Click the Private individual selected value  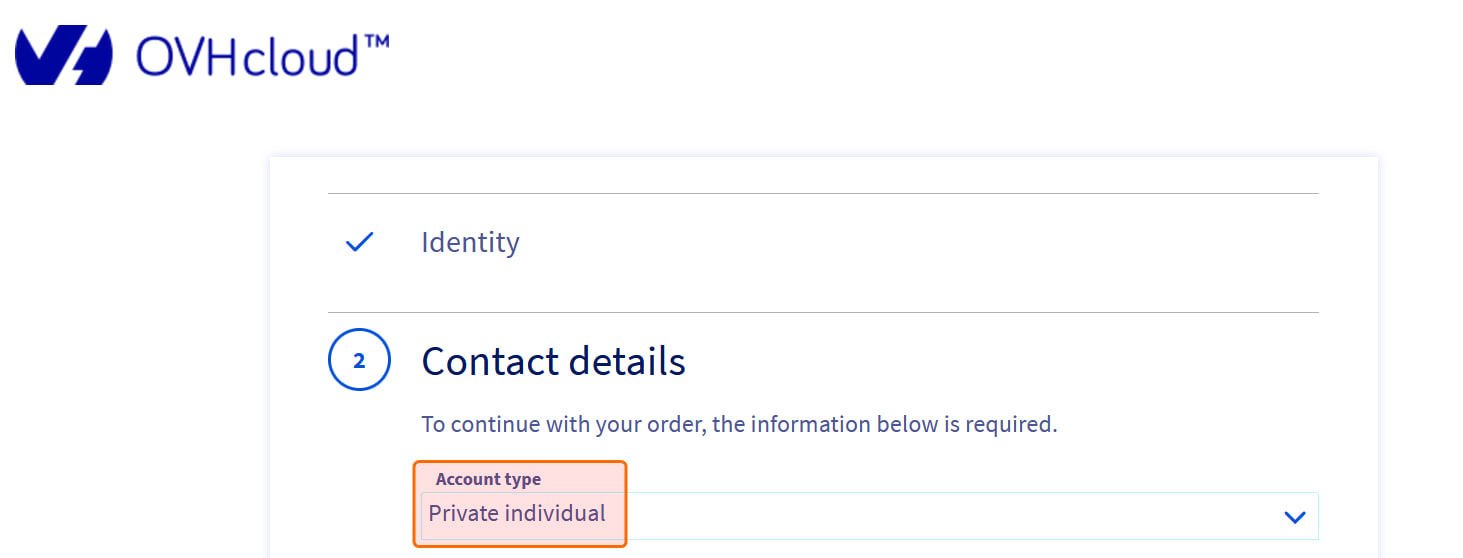tap(517, 514)
